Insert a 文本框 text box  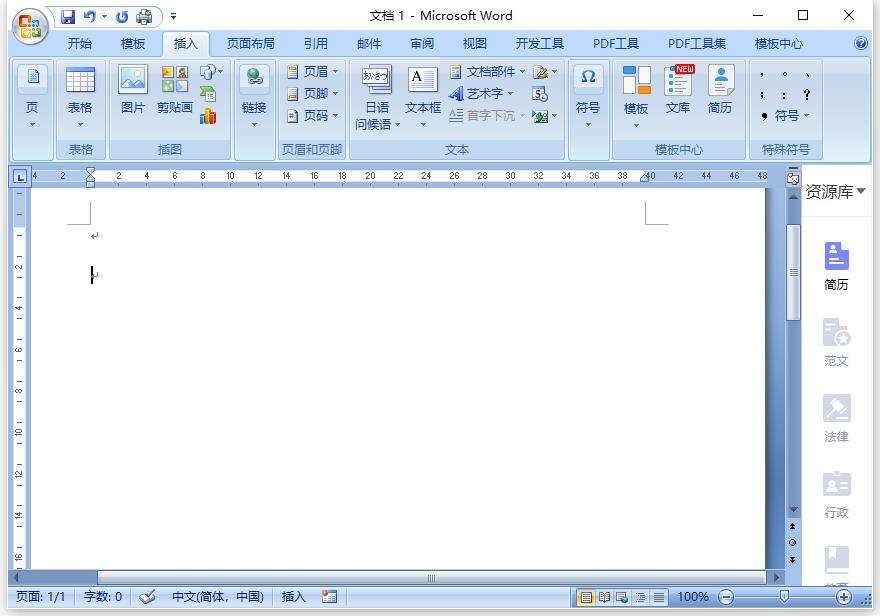[423, 97]
